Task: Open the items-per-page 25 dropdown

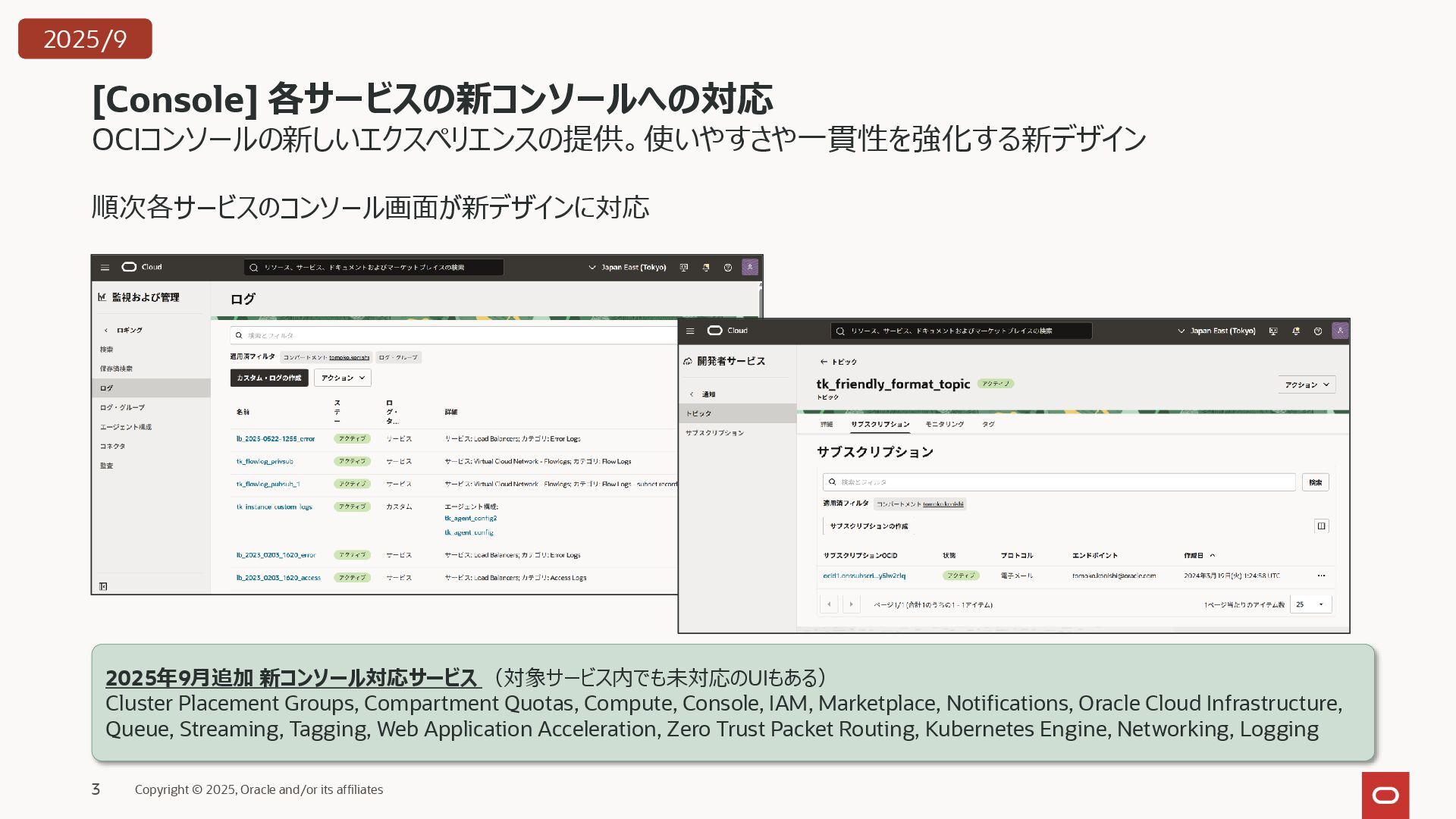Action: click(x=1310, y=604)
